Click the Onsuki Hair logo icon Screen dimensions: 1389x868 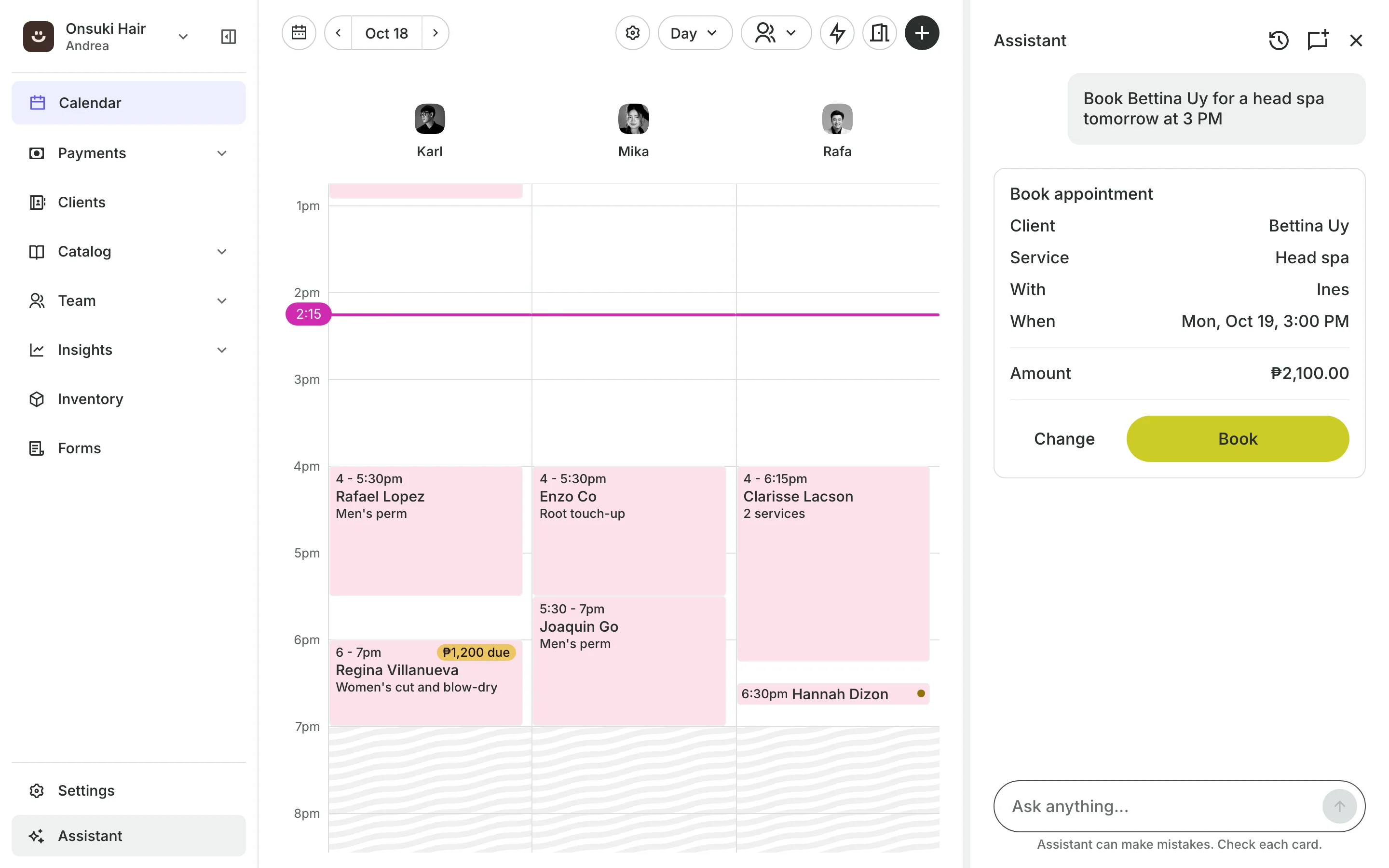[39, 37]
